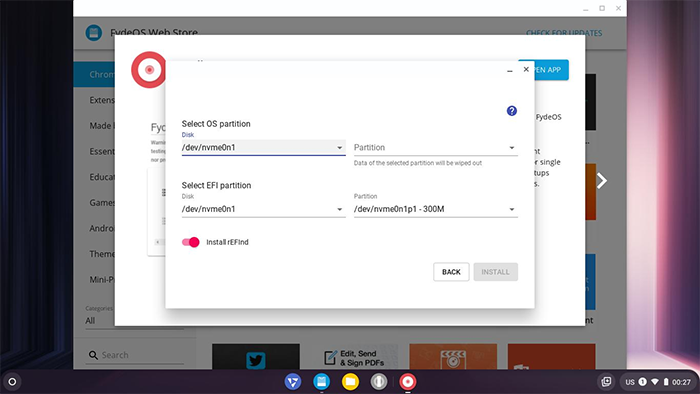The height and width of the screenshot is (394, 700).
Task: Open the EFI Partition /dev/nvme0n1p1 dropdown
Action: [436, 209]
